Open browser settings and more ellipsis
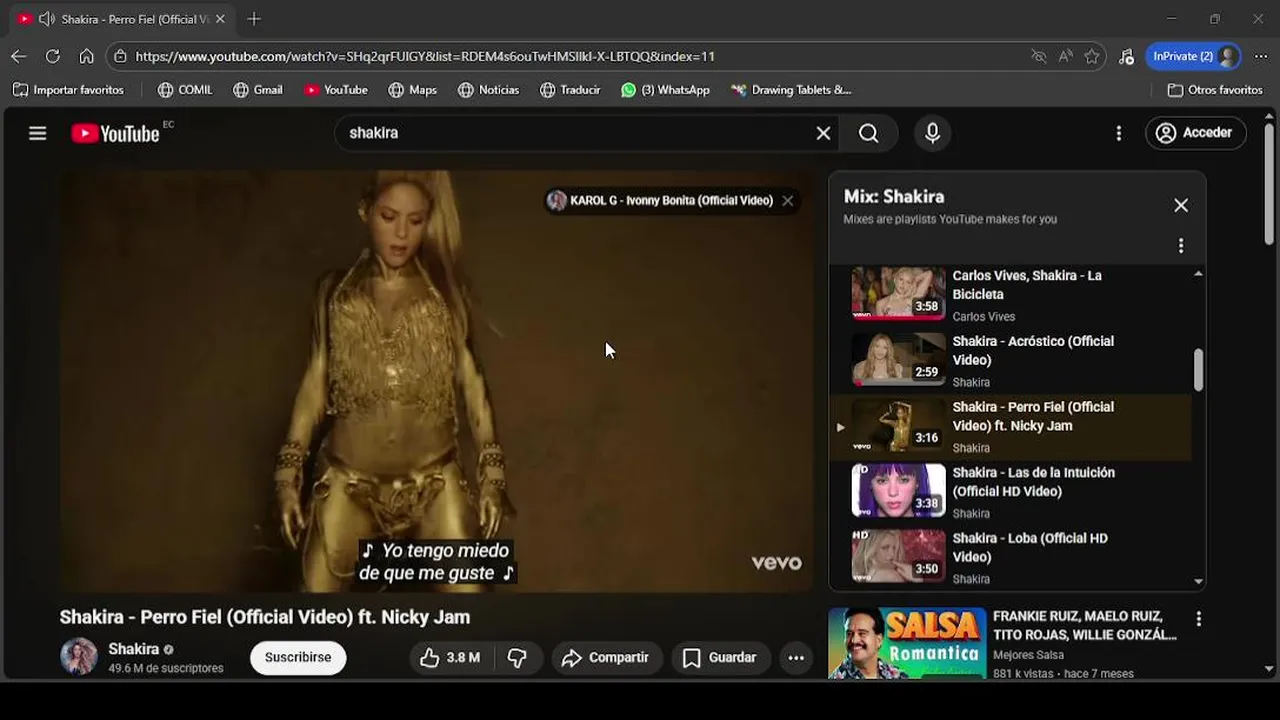 (1260, 56)
